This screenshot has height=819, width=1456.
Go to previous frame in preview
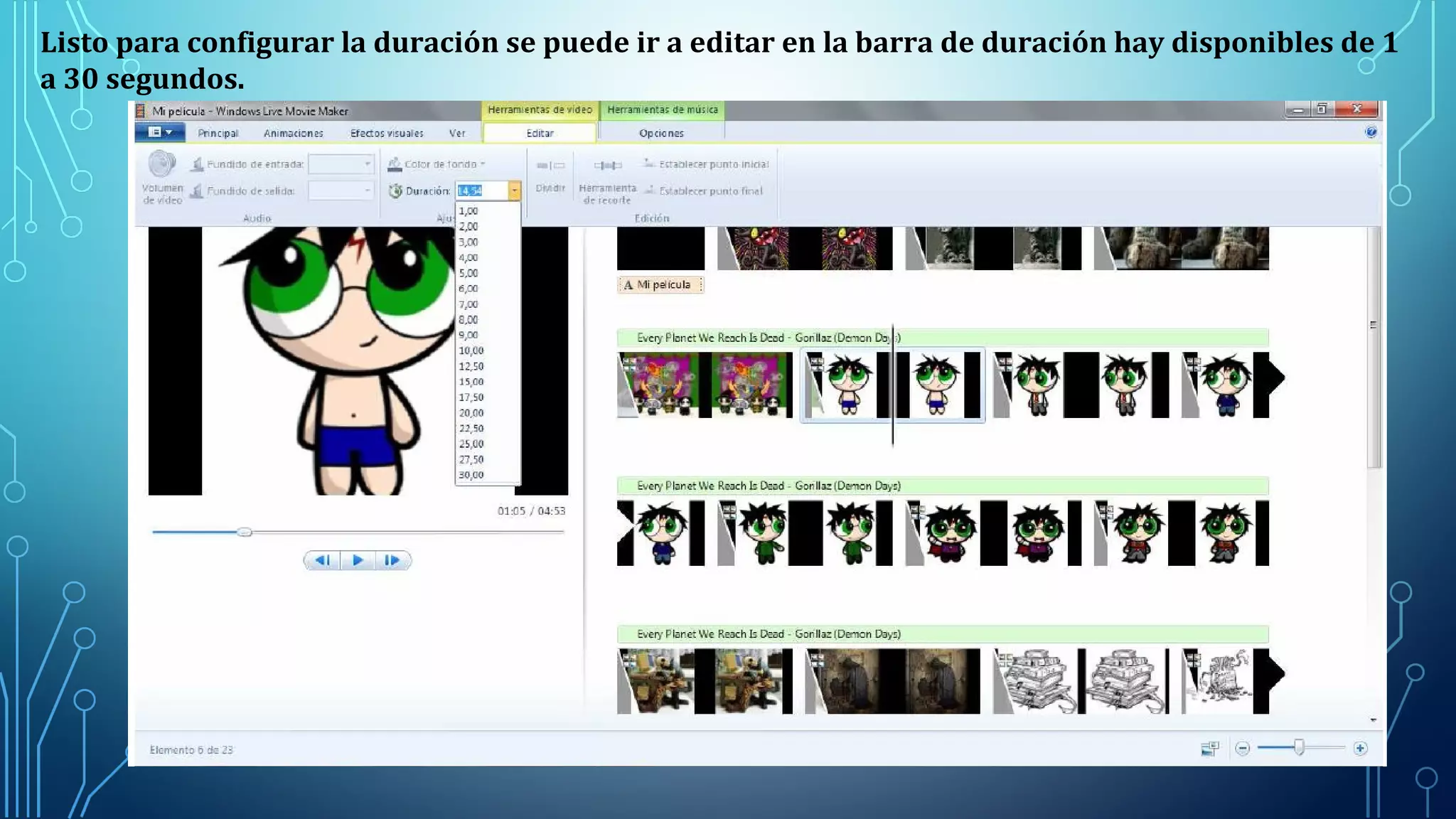tap(322, 560)
